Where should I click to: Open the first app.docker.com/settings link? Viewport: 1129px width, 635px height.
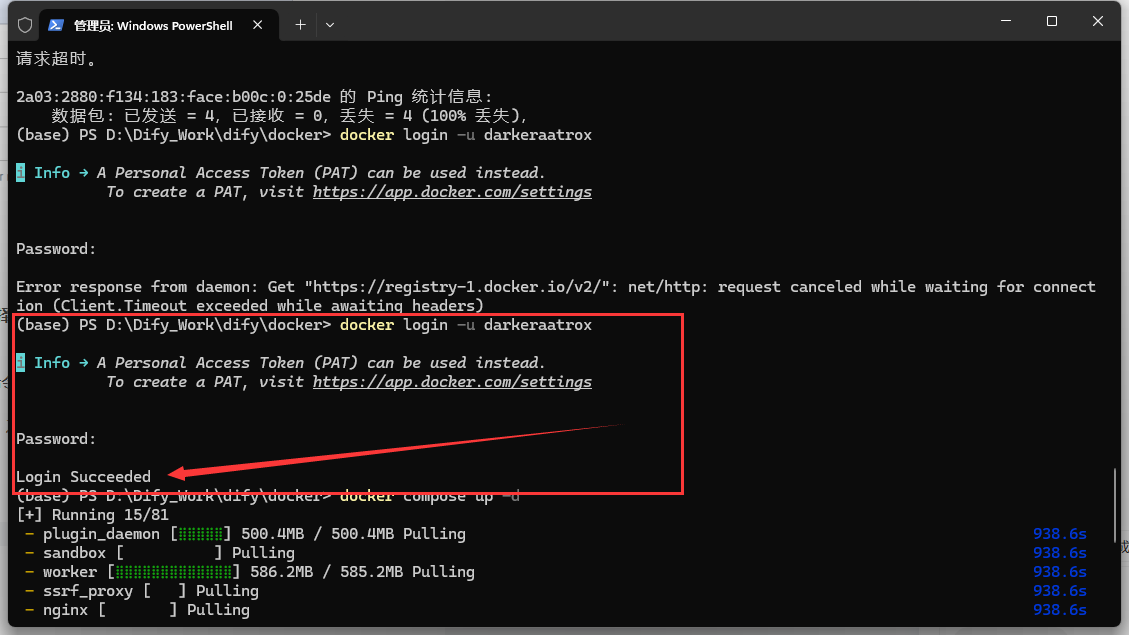[452, 191]
